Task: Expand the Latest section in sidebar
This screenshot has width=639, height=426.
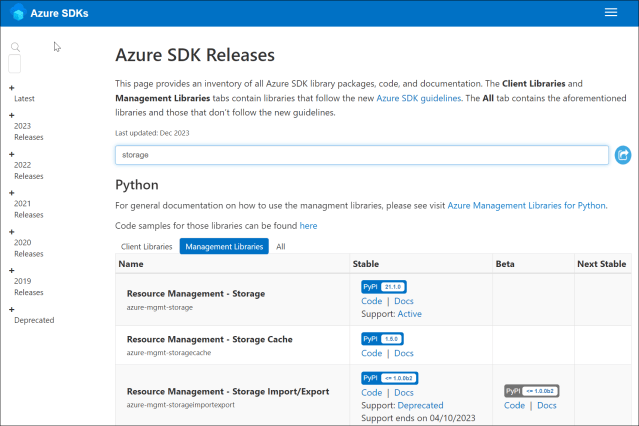Action: [x=12, y=88]
